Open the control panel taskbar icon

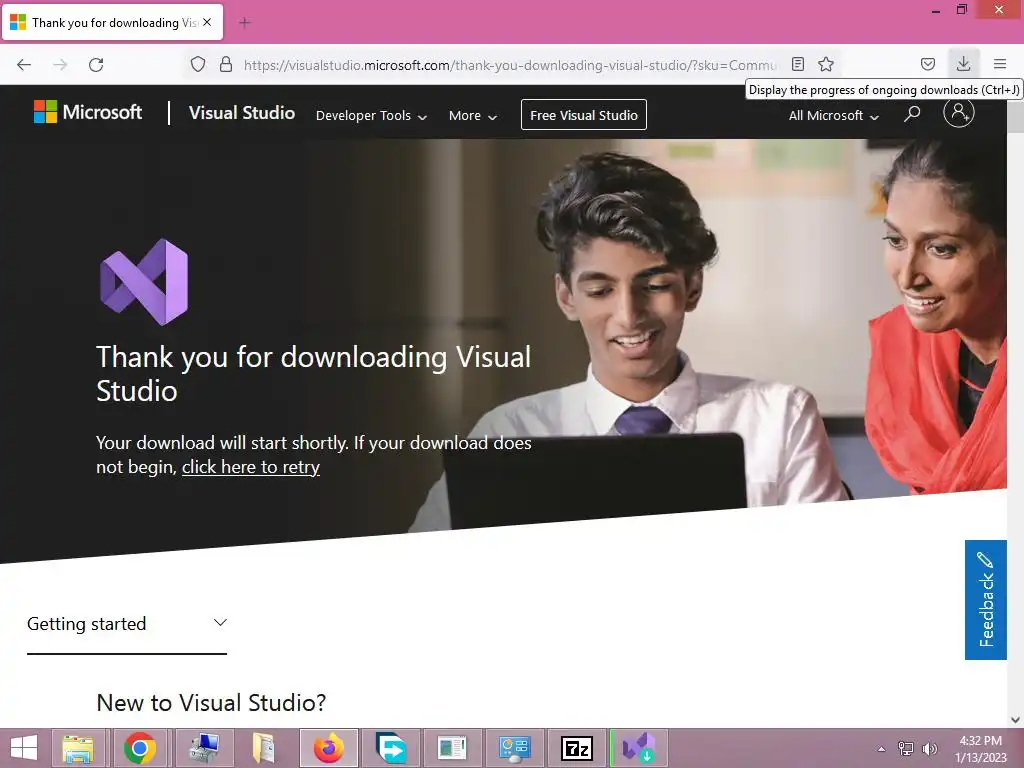515,748
